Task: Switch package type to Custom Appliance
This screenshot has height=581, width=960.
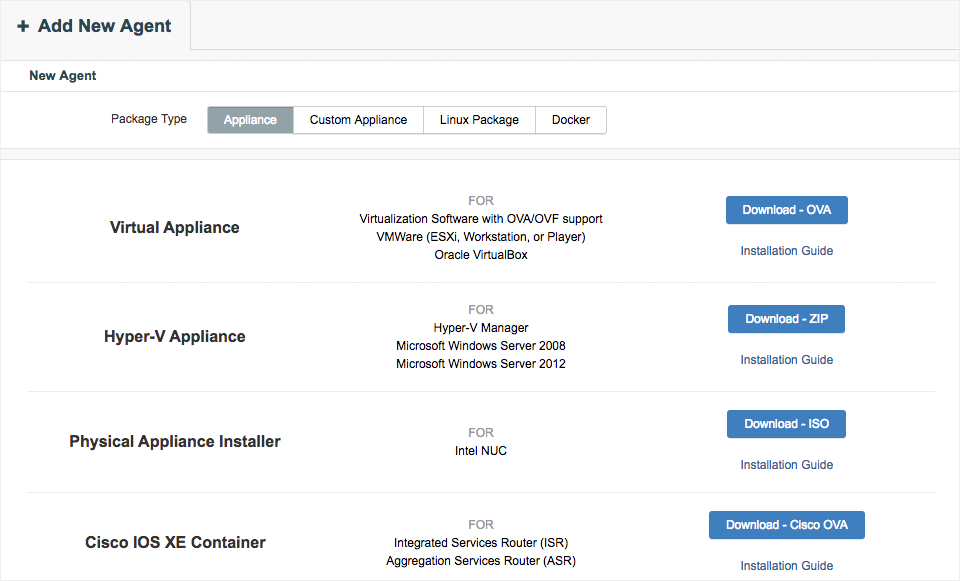Action: (x=358, y=120)
